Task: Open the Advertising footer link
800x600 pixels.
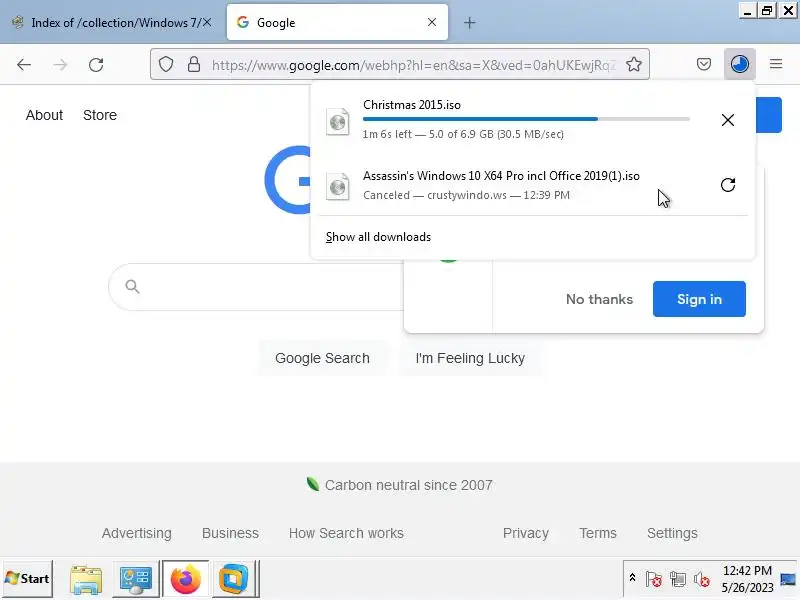Action: (x=137, y=533)
